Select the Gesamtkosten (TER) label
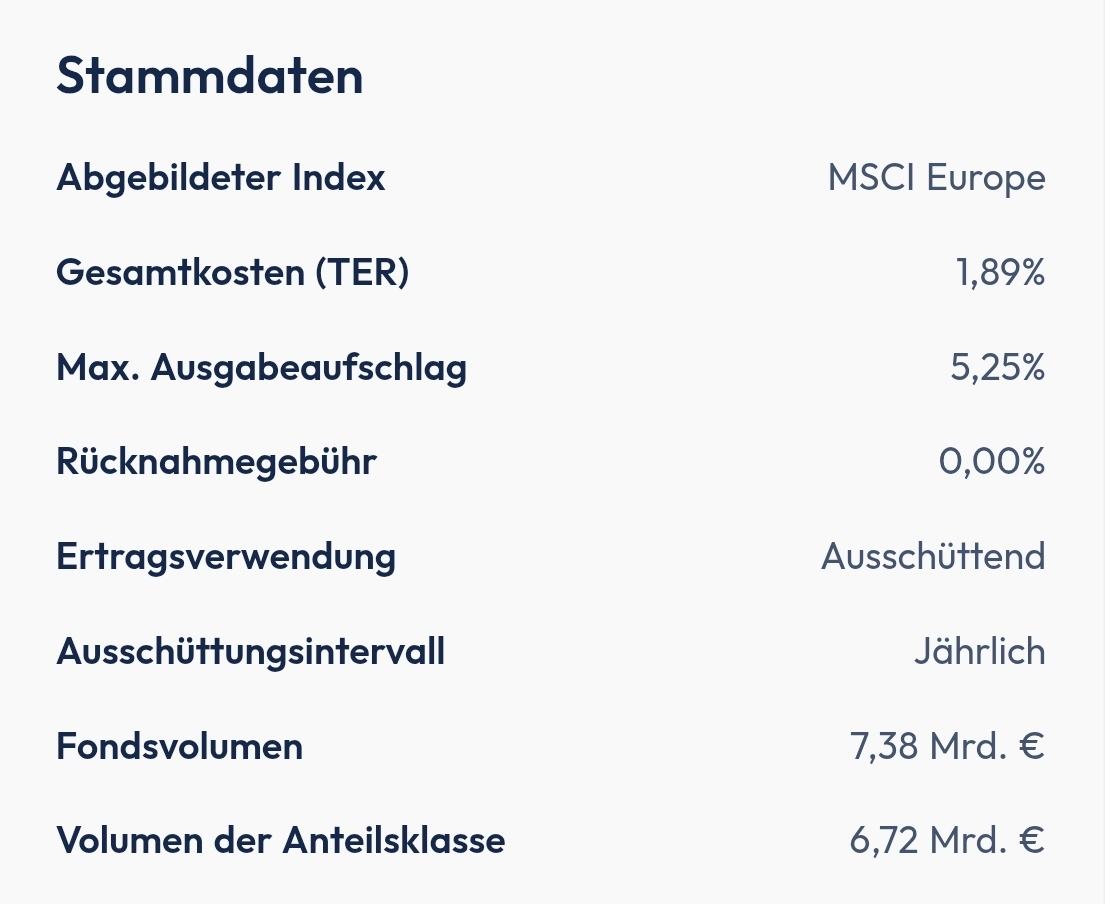 click(x=232, y=272)
